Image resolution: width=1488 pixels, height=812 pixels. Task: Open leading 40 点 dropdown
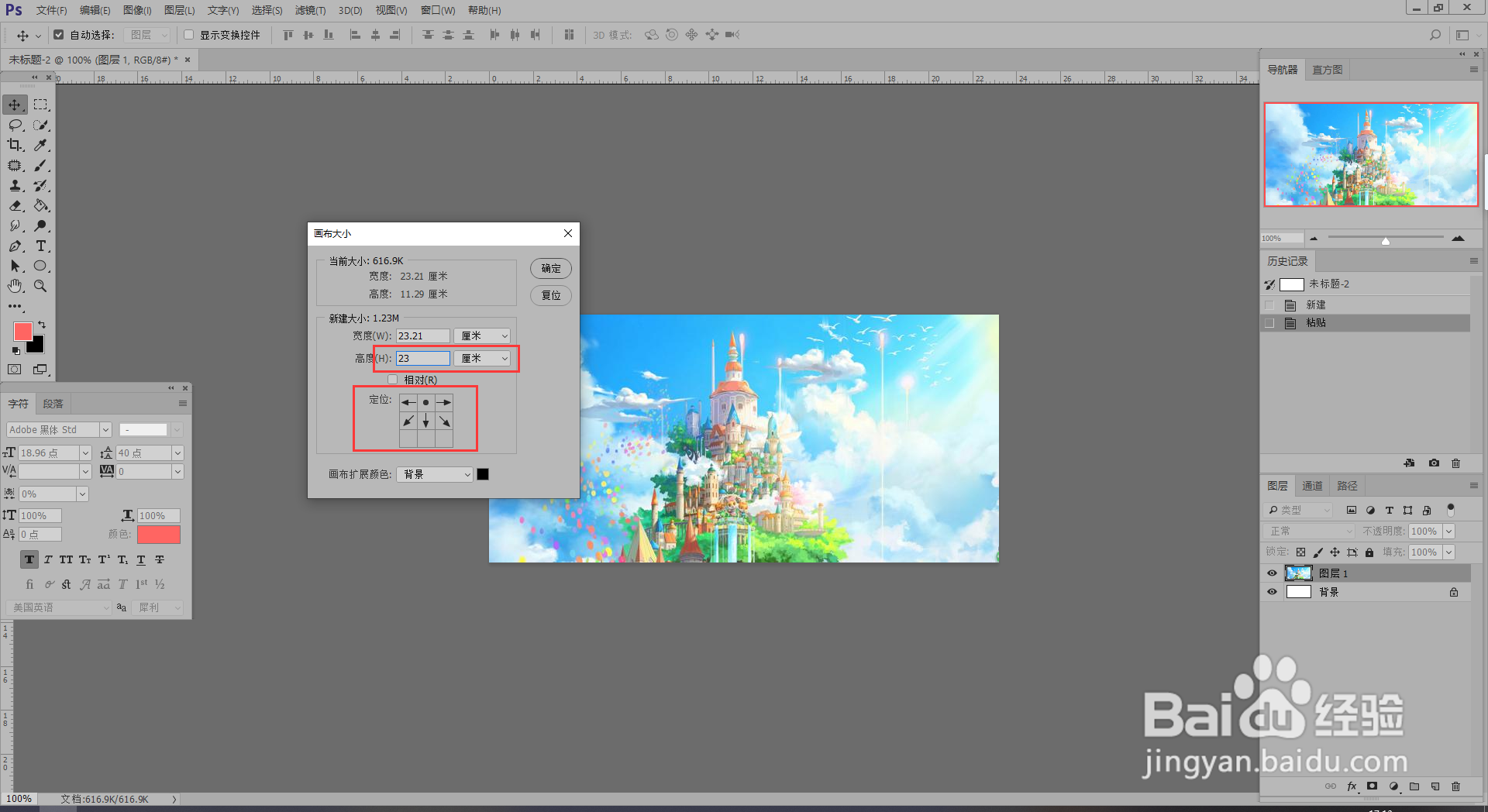[177, 453]
